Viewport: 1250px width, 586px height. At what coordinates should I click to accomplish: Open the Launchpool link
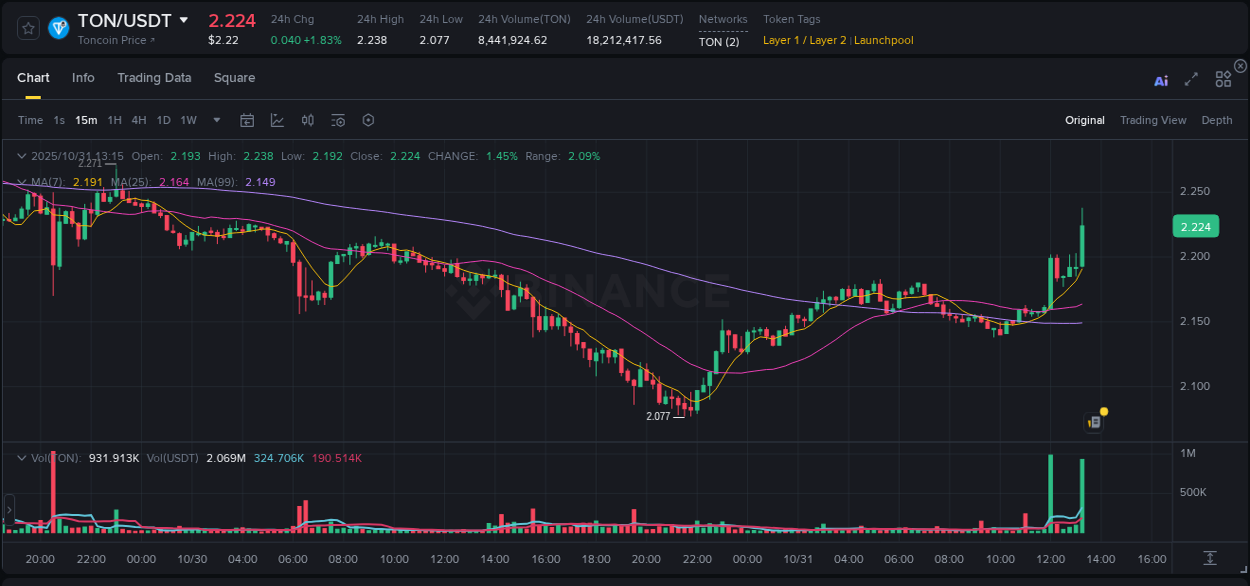pyautogui.click(x=883, y=40)
